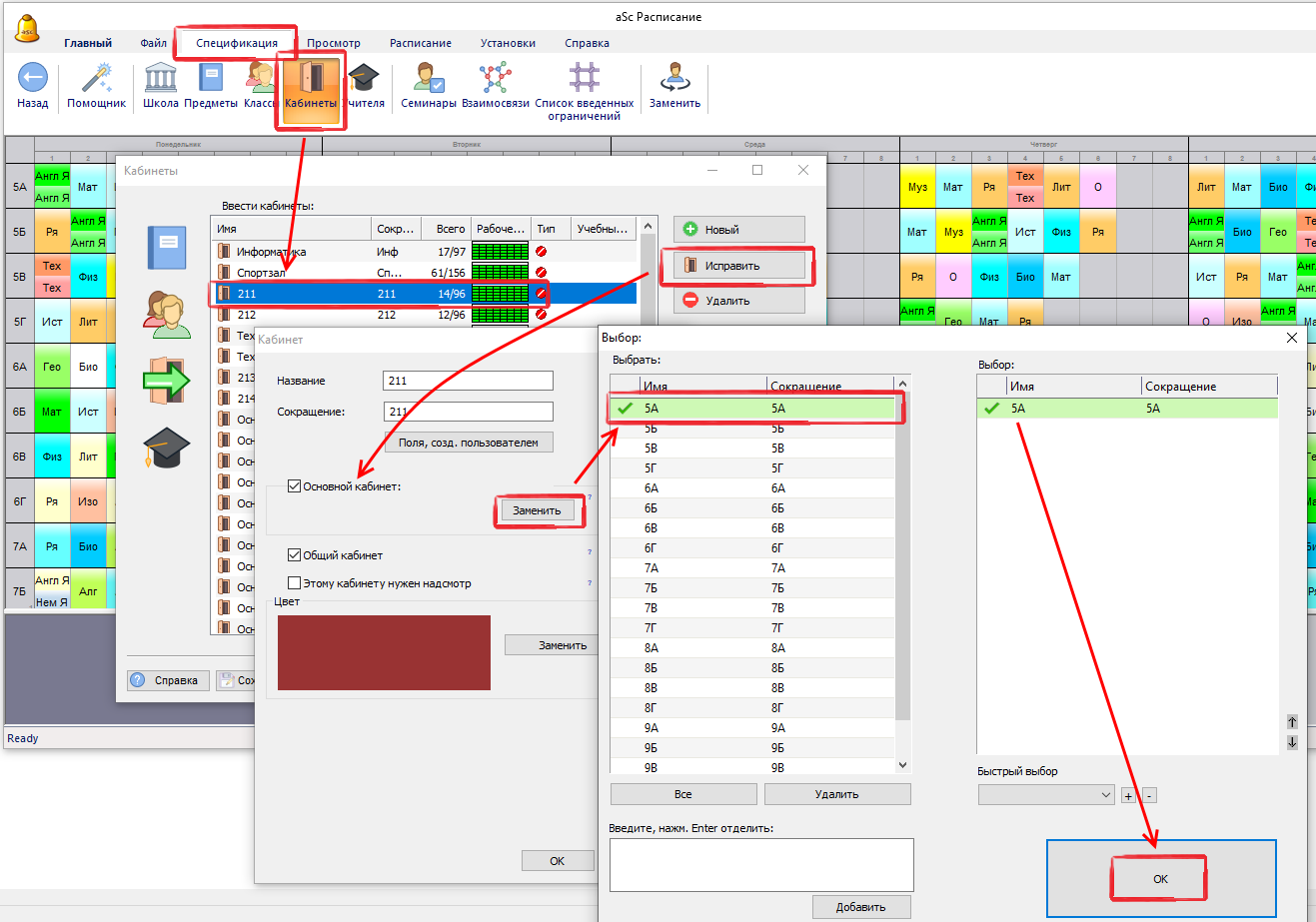Enable Этому кабинету нужен надсмотр checkbox

click(x=294, y=583)
